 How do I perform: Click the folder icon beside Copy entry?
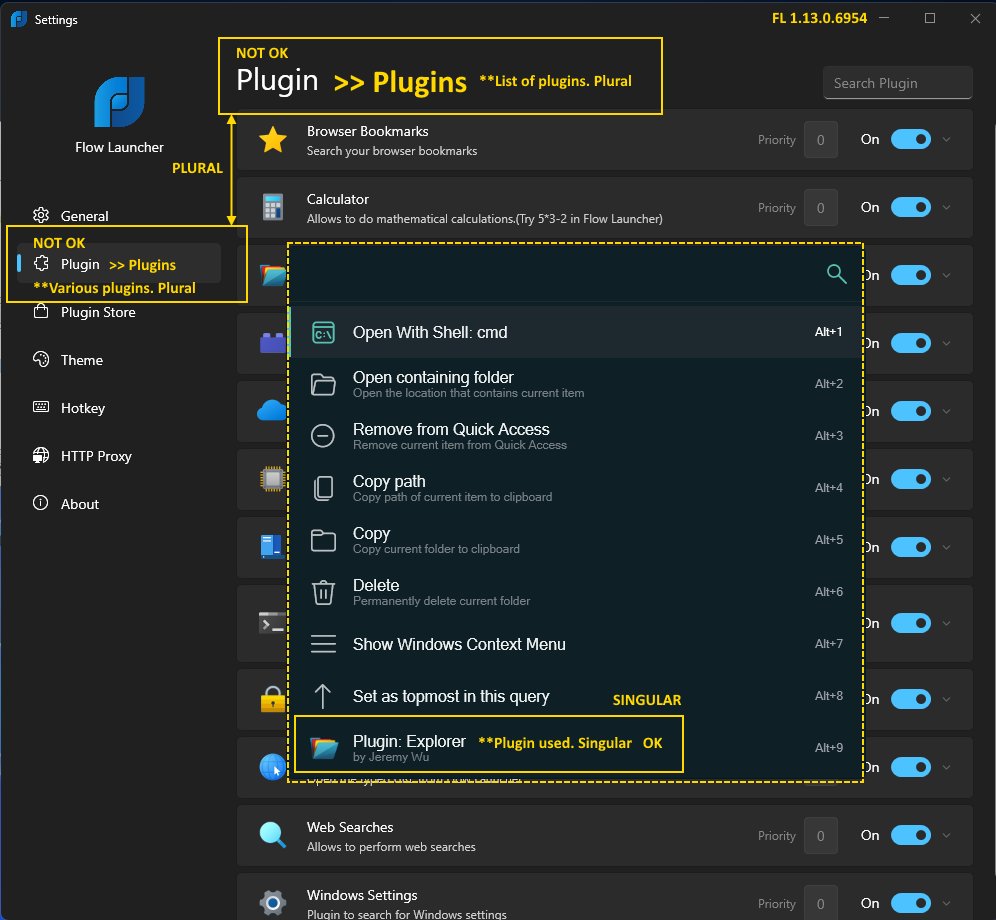pyautogui.click(x=323, y=541)
